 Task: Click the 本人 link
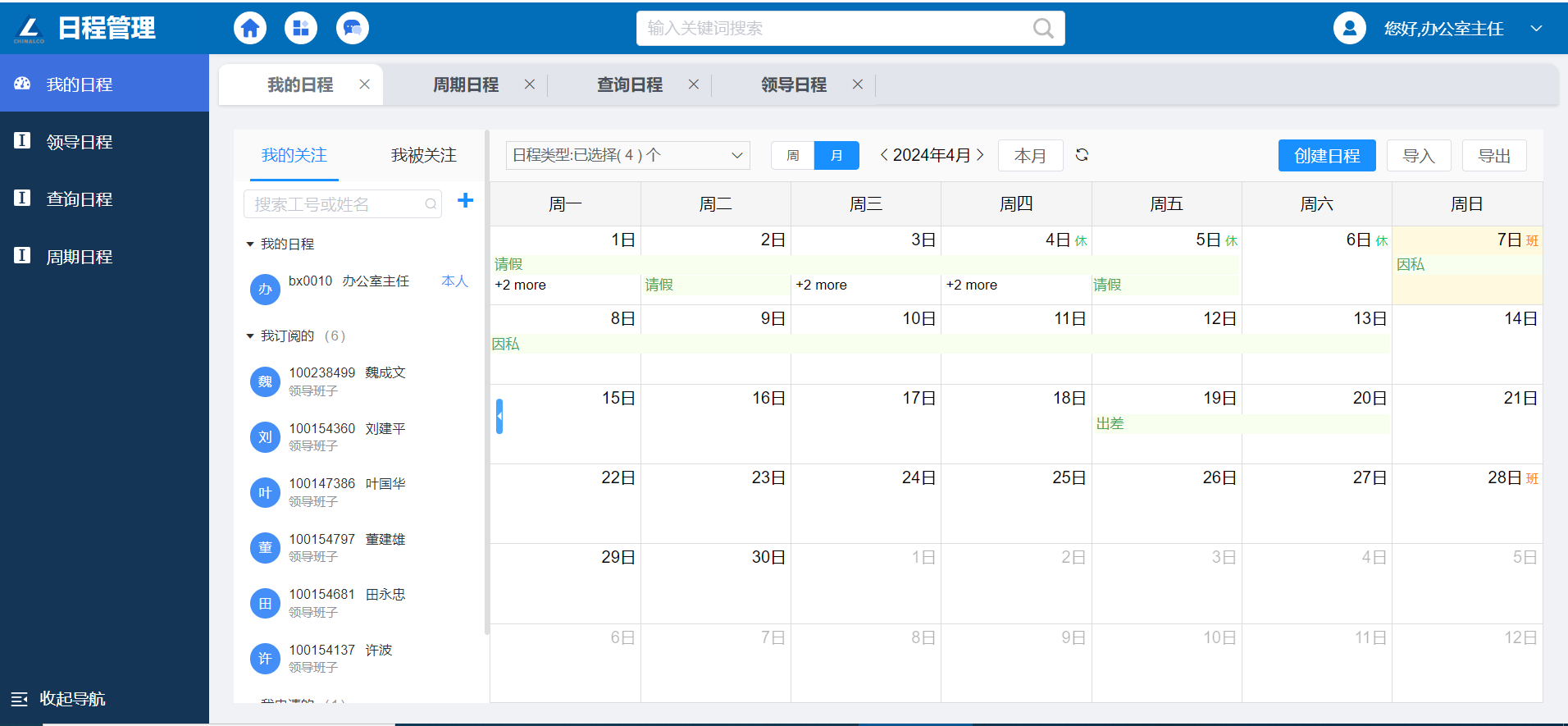[x=454, y=281]
